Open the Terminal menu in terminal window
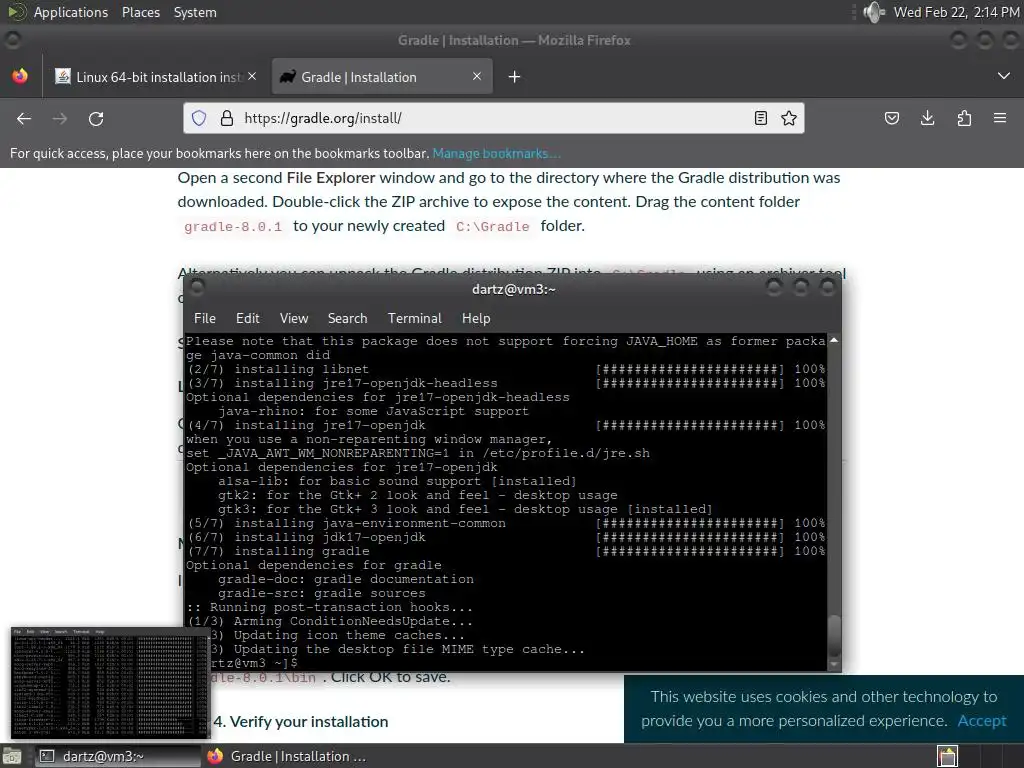This screenshot has width=1024, height=768. (x=415, y=318)
